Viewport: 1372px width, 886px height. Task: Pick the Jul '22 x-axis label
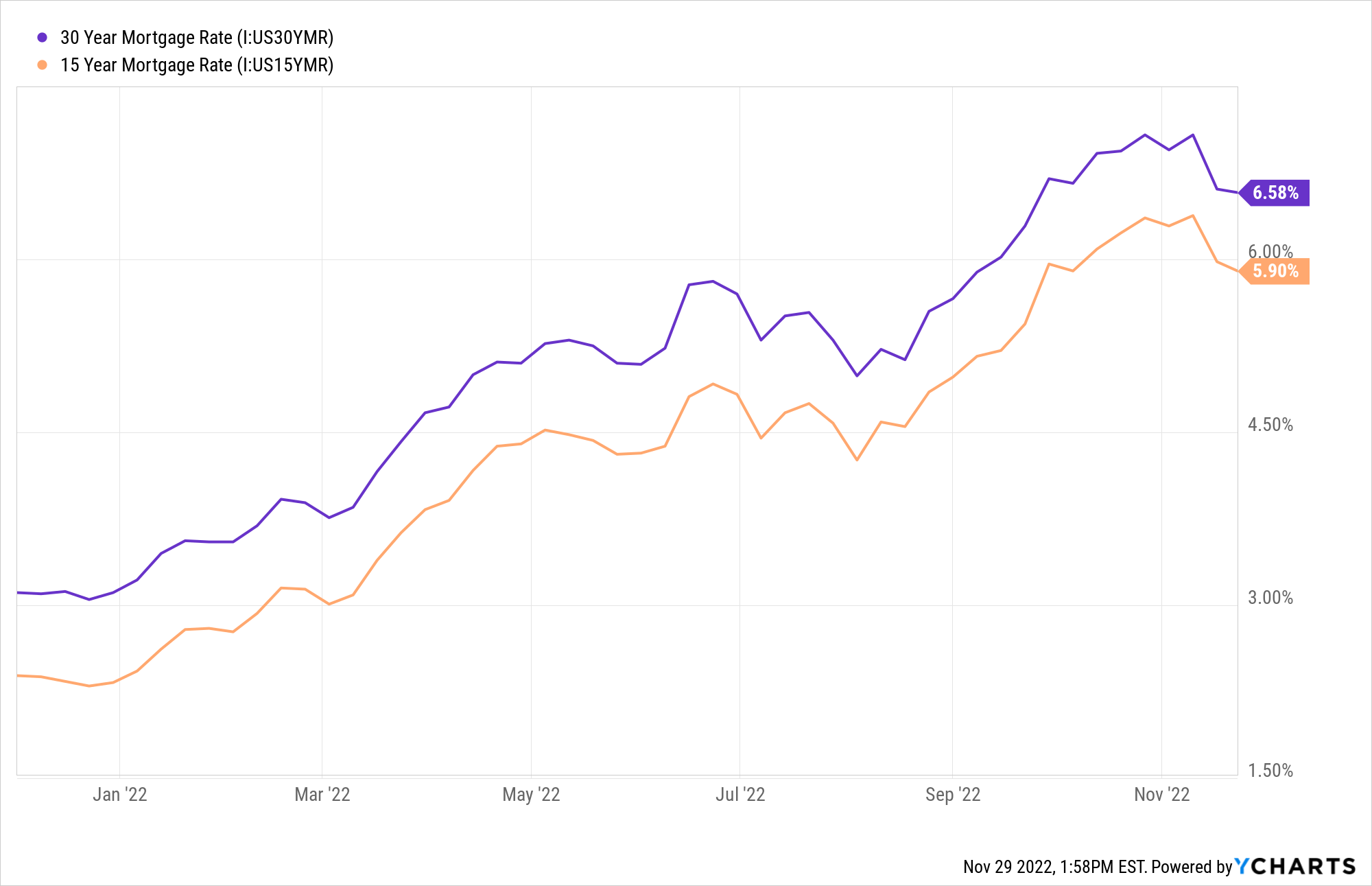click(740, 795)
